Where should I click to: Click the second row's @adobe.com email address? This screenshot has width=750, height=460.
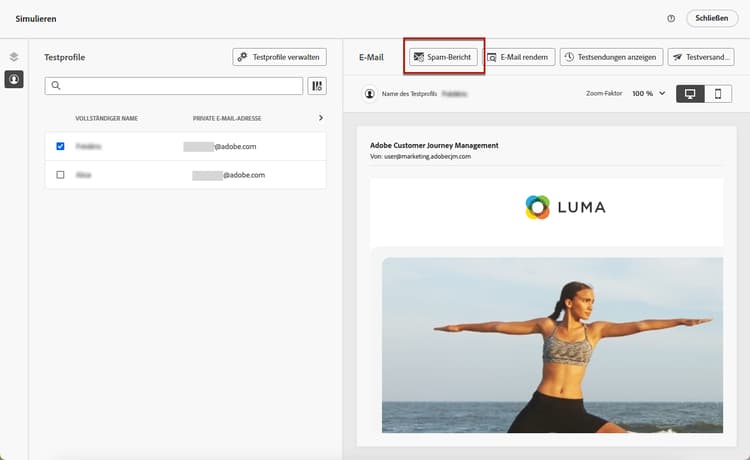pyautogui.click(x=229, y=175)
